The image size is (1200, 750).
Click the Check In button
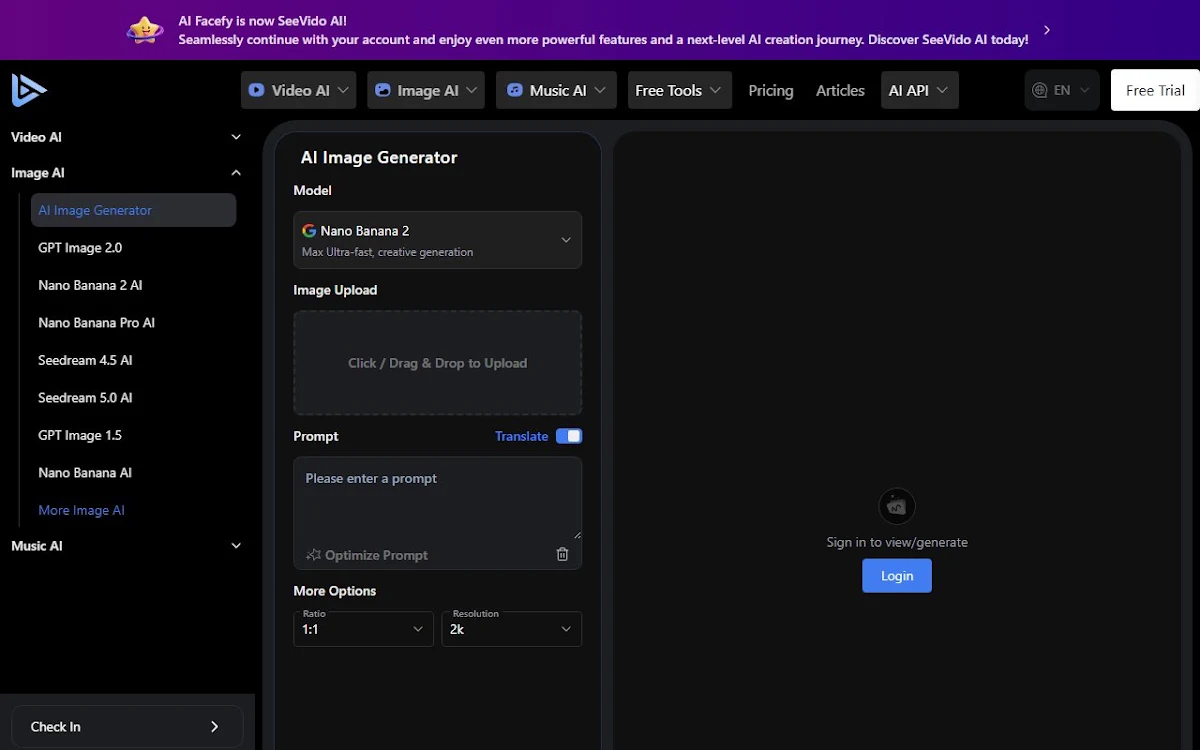(x=127, y=727)
